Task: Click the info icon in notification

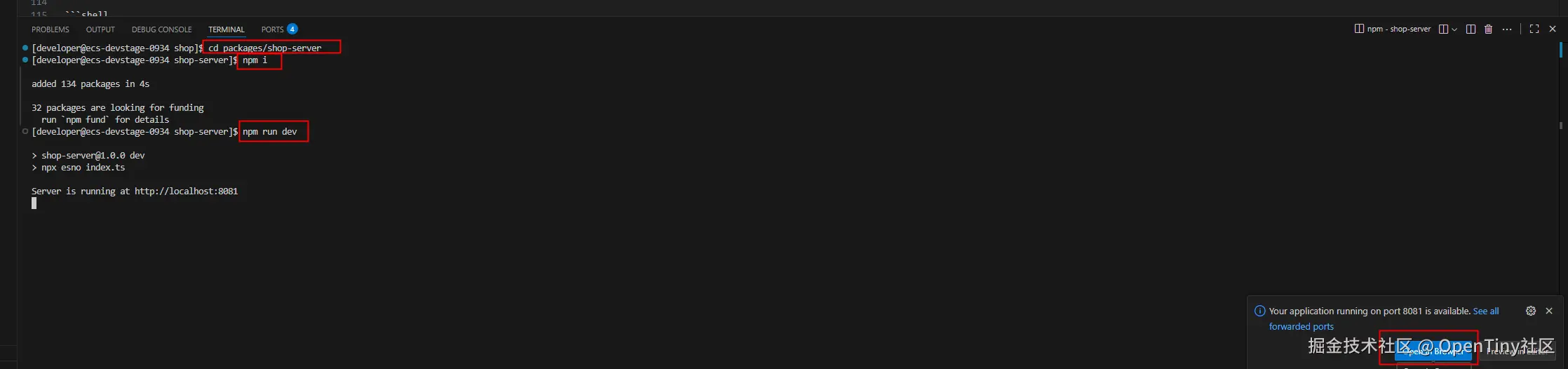Action: [x=1259, y=311]
